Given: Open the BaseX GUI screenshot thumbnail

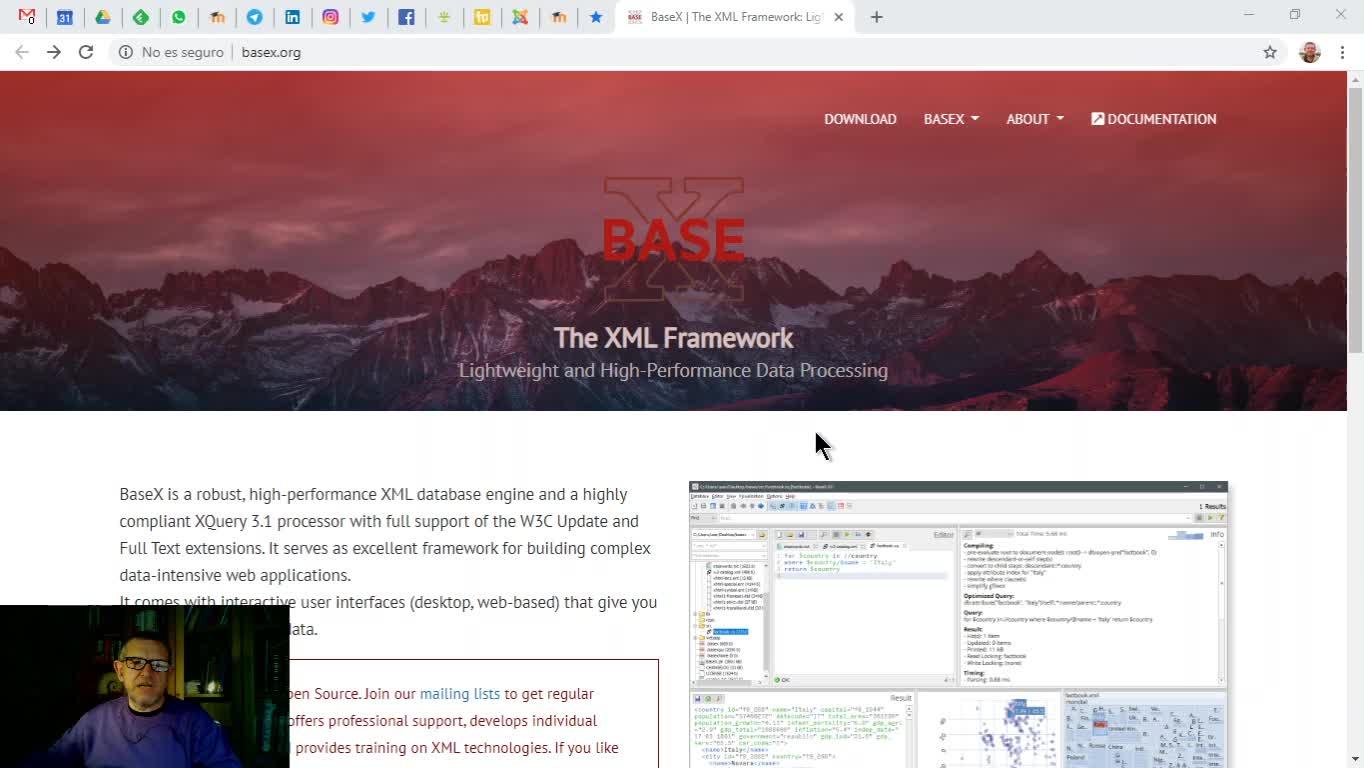Looking at the screenshot, I should [x=958, y=624].
